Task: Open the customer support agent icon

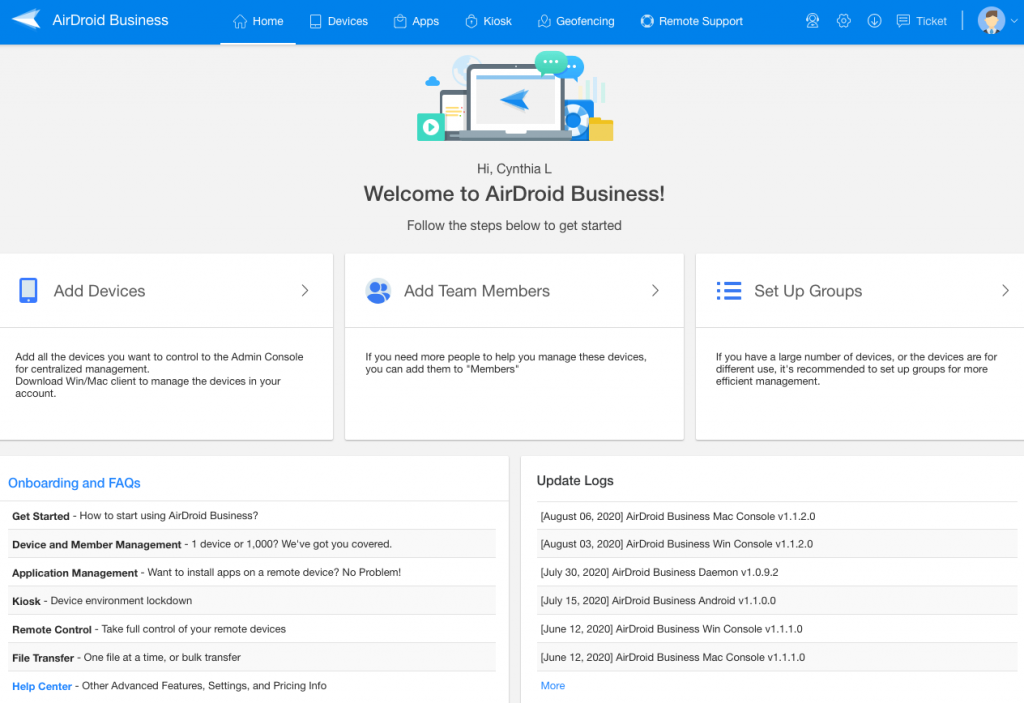Action: (x=812, y=21)
